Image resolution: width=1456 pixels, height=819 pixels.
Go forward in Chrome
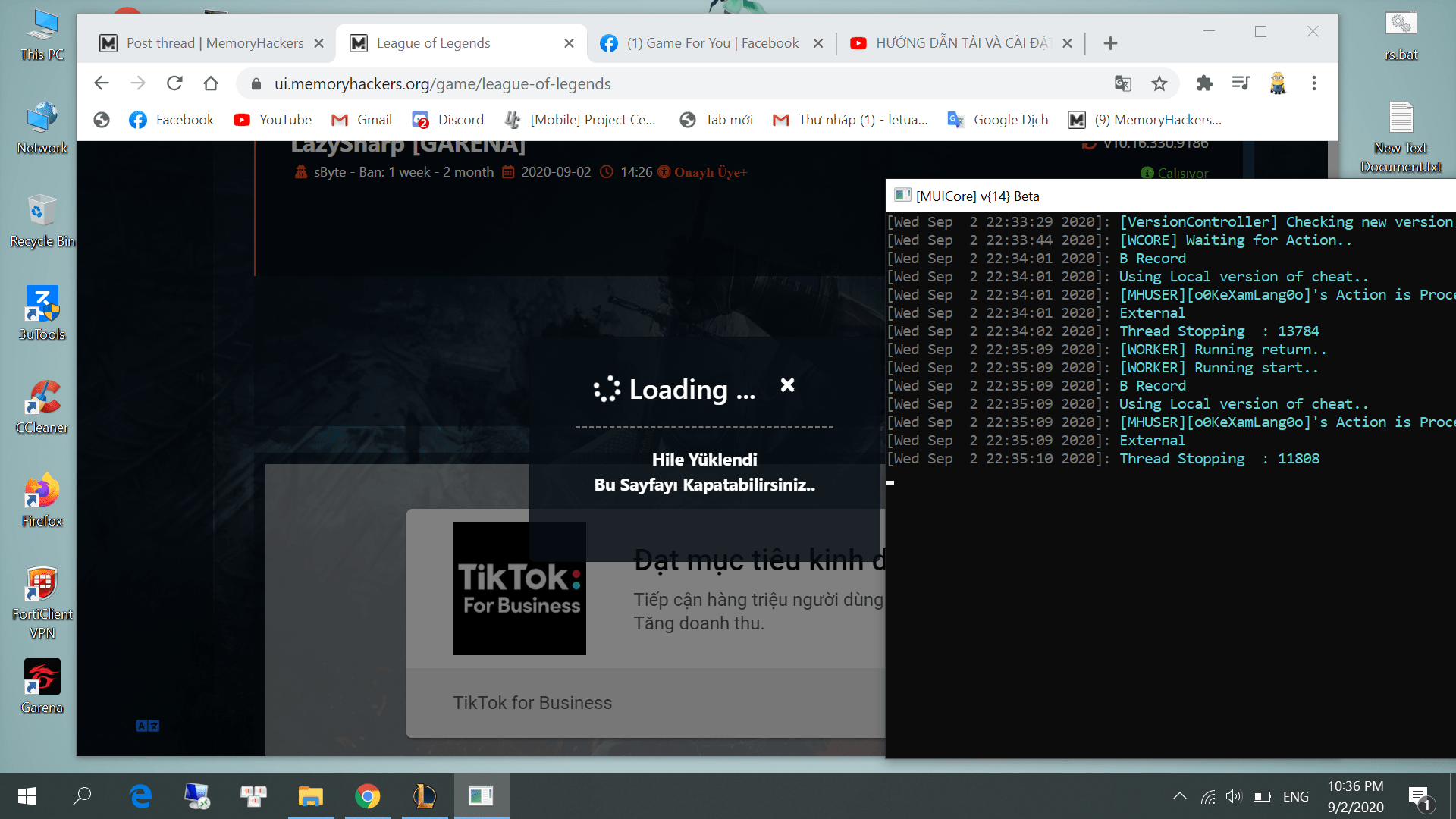point(138,83)
